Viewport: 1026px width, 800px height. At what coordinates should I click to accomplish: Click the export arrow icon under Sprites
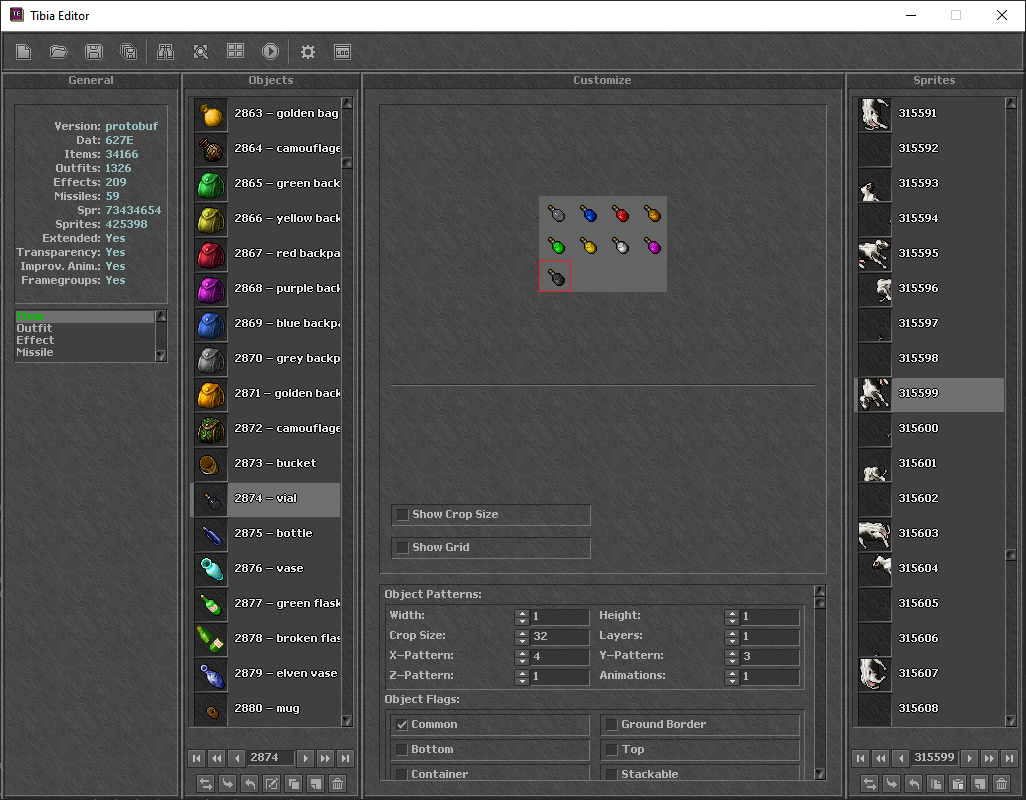[x=913, y=784]
